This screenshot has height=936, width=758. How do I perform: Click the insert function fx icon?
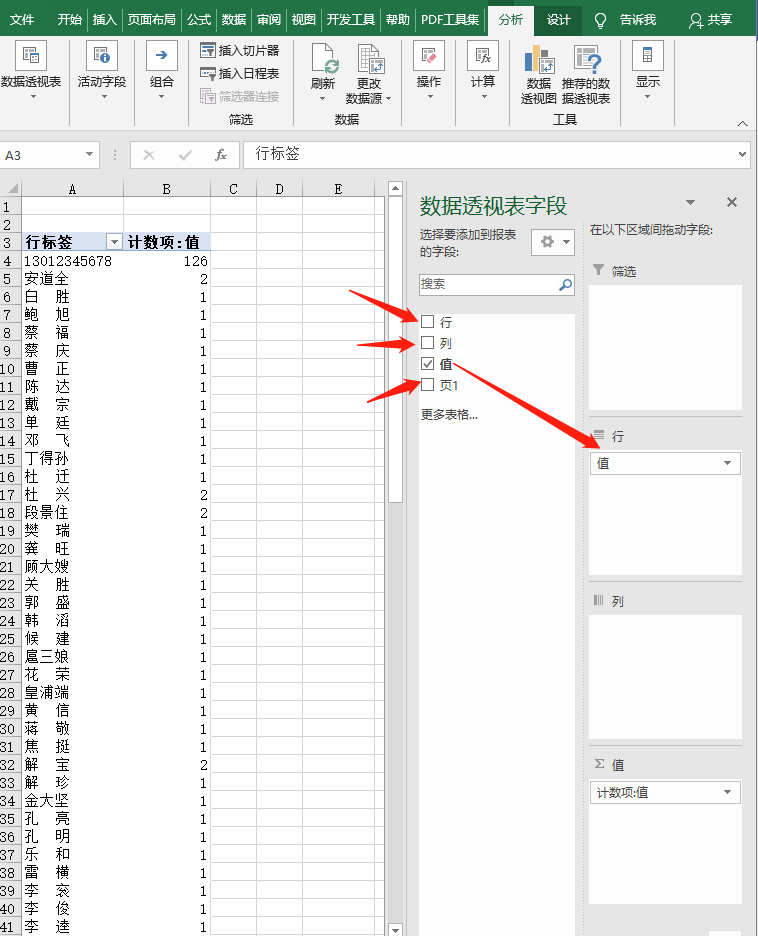pyautogui.click(x=221, y=156)
